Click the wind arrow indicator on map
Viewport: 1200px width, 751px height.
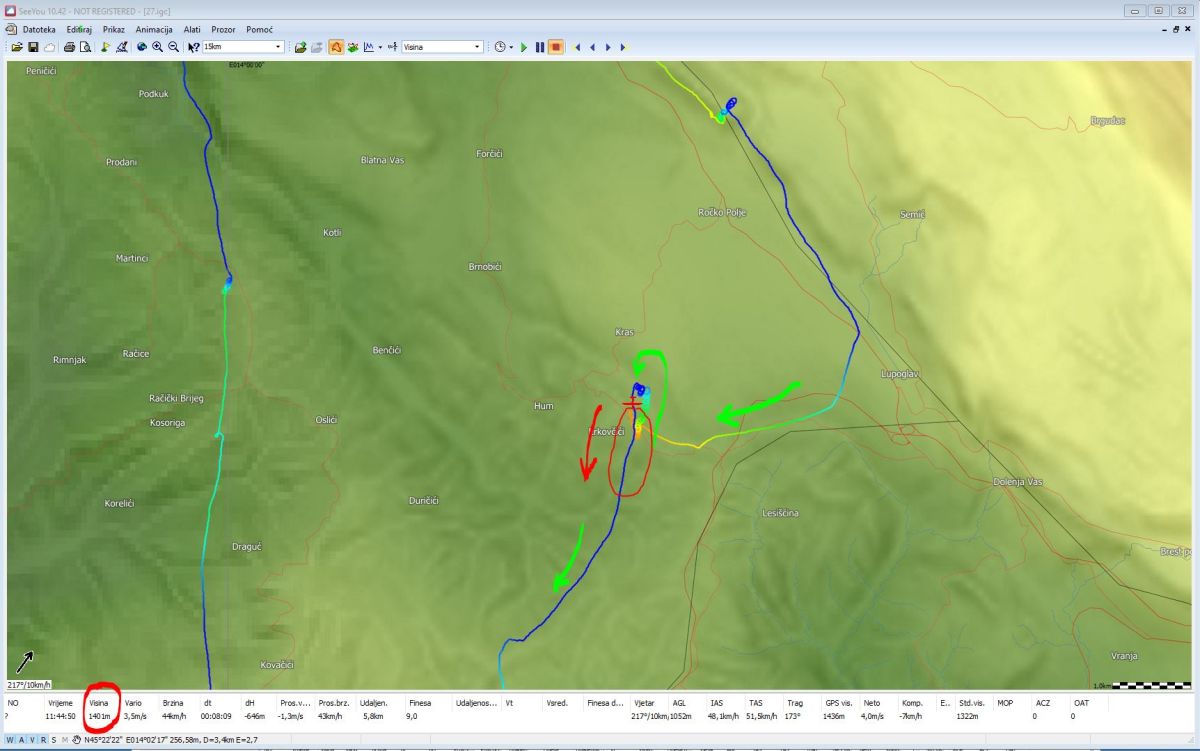(23, 662)
